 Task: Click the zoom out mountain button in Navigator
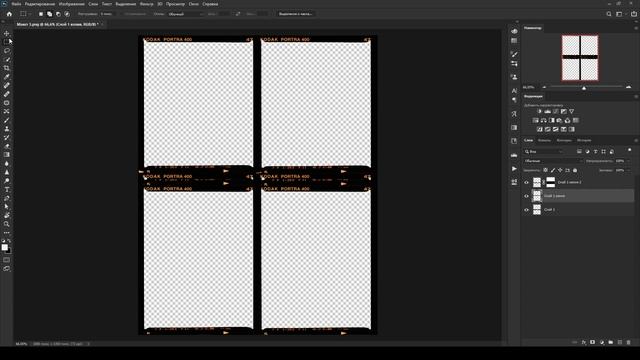[x=544, y=87]
